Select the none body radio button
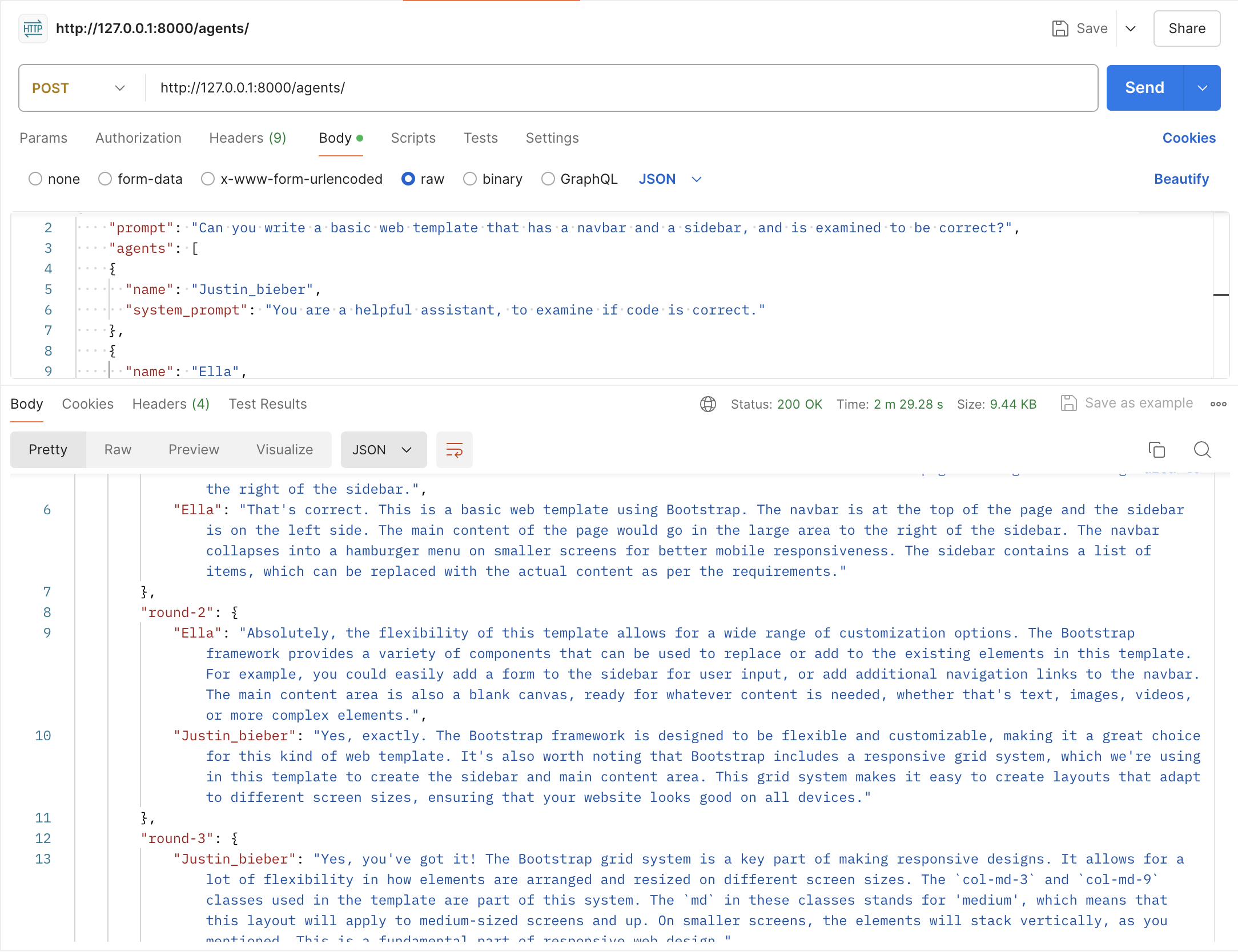 click(35, 179)
